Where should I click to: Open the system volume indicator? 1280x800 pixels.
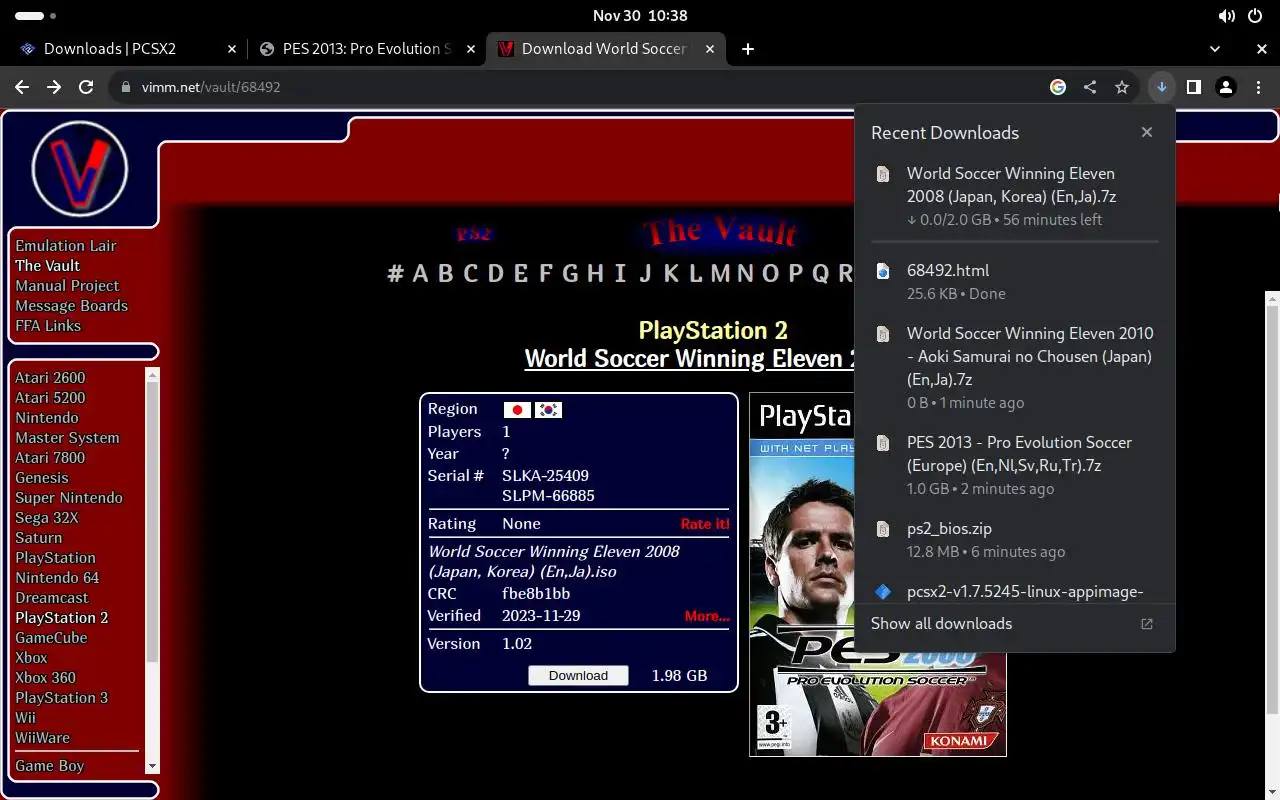point(1226,16)
